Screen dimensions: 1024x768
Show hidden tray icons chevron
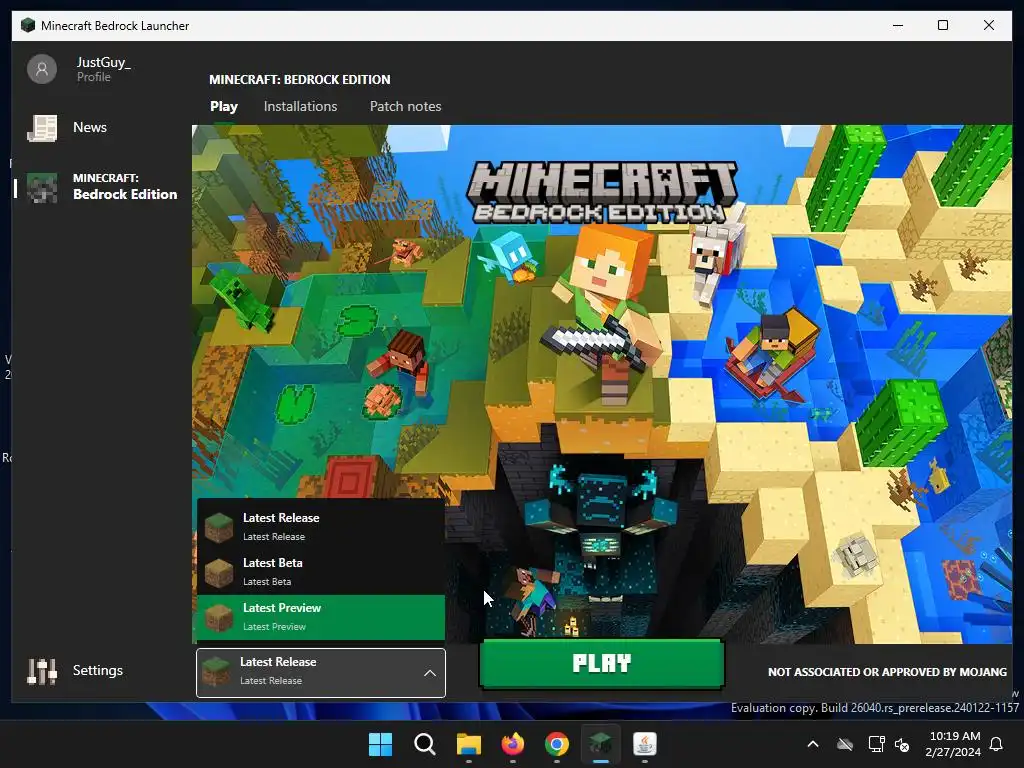813,744
